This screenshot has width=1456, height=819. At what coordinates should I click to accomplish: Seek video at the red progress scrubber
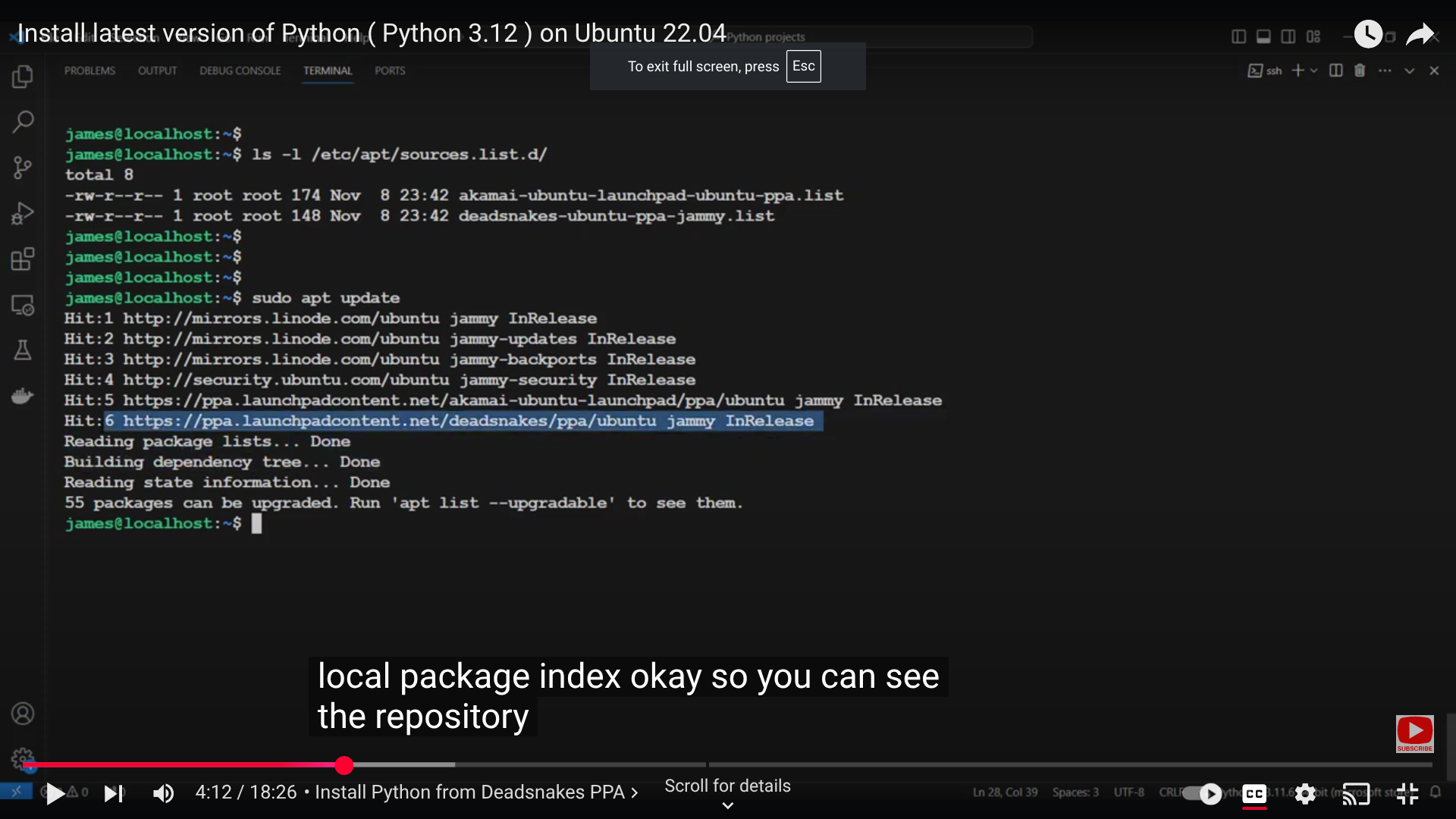(344, 765)
